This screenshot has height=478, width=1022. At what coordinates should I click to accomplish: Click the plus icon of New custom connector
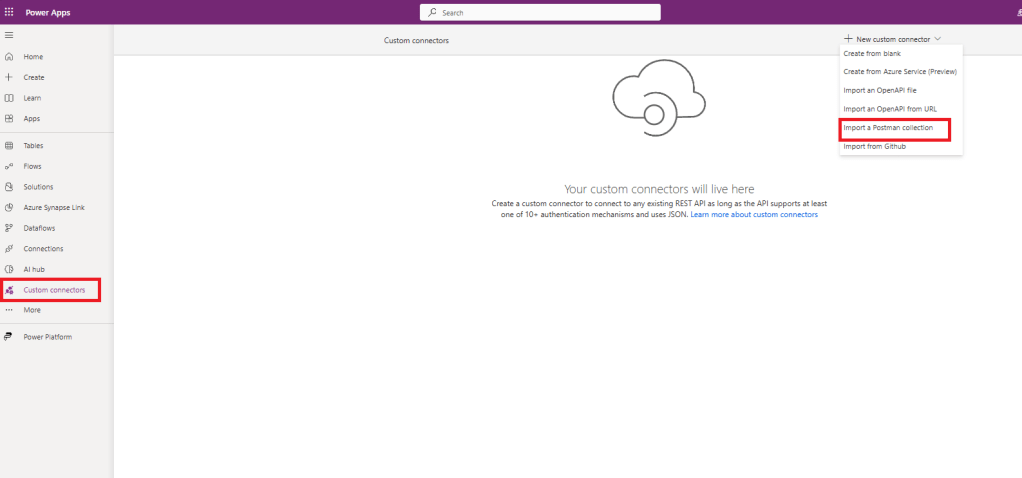point(848,39)
